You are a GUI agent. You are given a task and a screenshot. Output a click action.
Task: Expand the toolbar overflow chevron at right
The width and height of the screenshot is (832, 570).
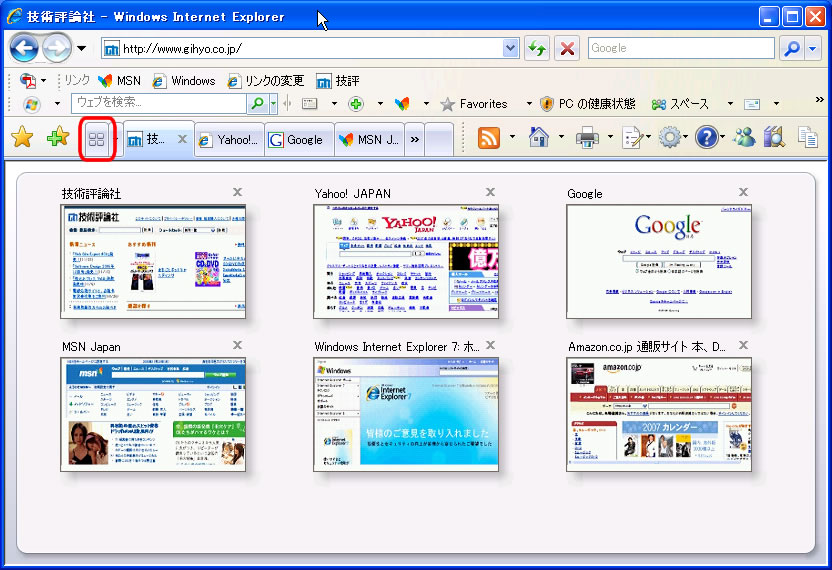(820, 99)
